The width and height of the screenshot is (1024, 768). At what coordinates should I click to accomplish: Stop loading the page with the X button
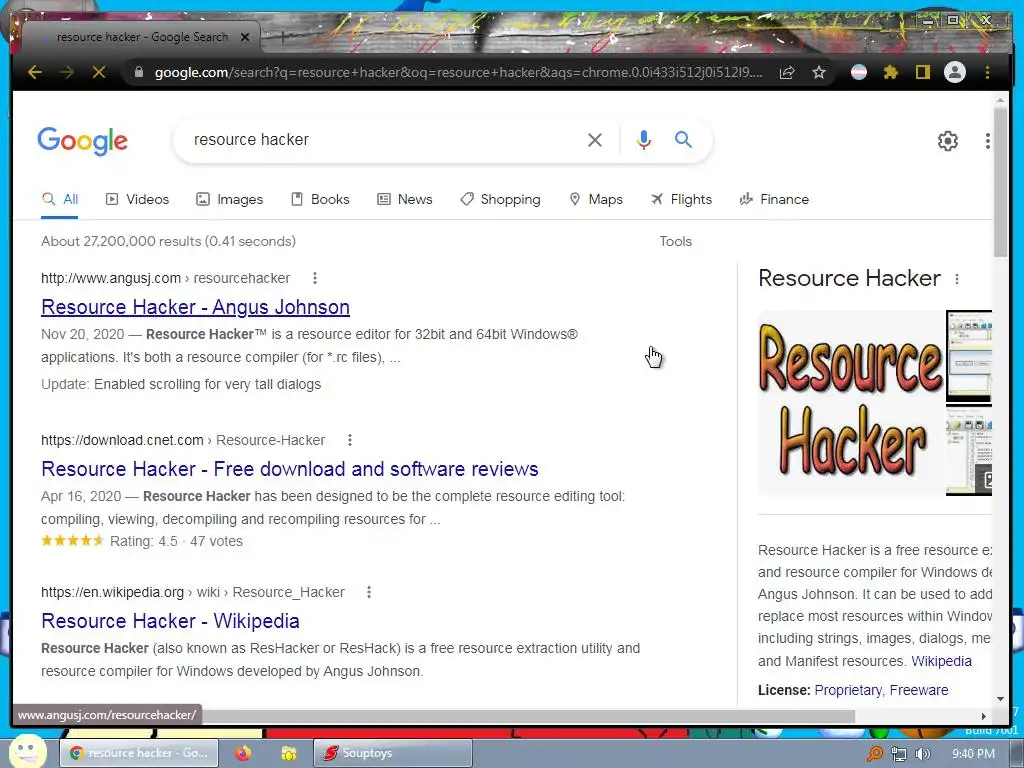pyautogui.click(x=99, y=72)
